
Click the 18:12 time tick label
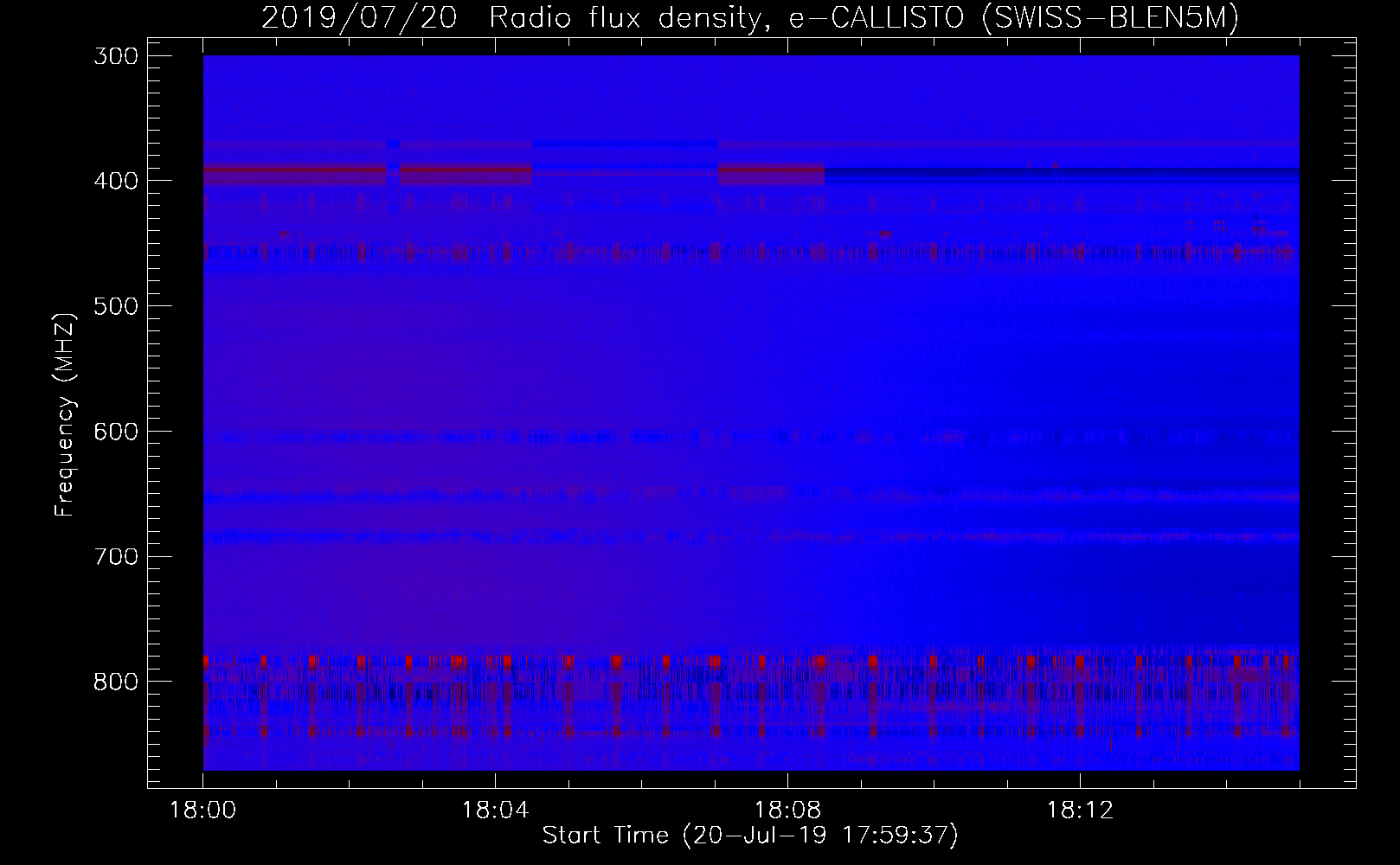click(1080, 811)
